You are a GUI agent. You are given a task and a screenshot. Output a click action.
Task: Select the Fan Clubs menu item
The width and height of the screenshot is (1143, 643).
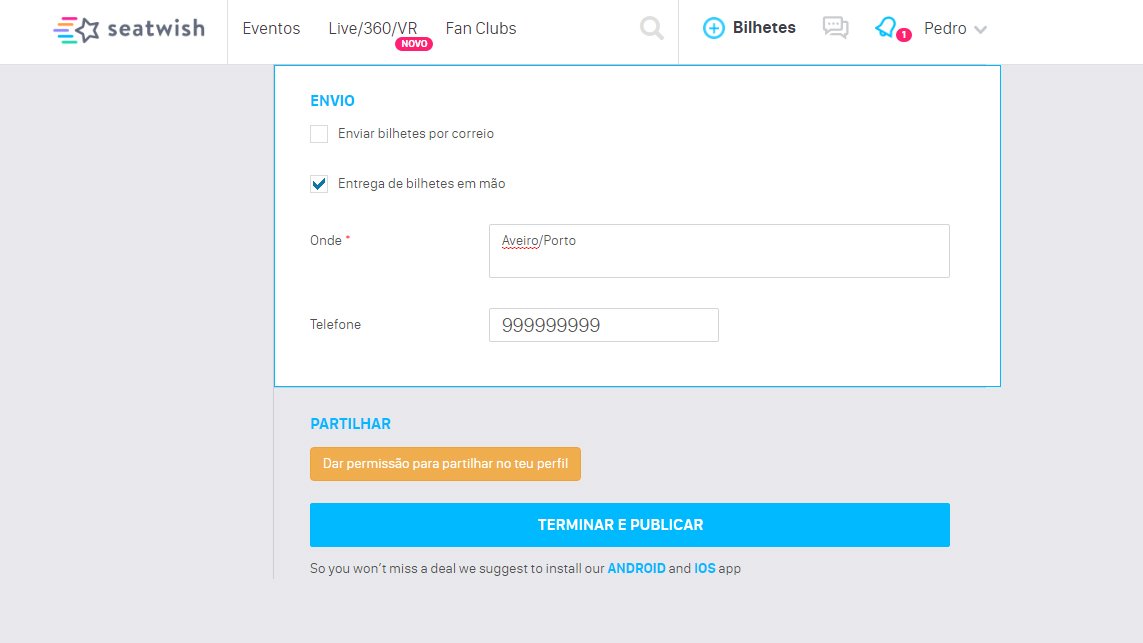[x=480, y=28]
